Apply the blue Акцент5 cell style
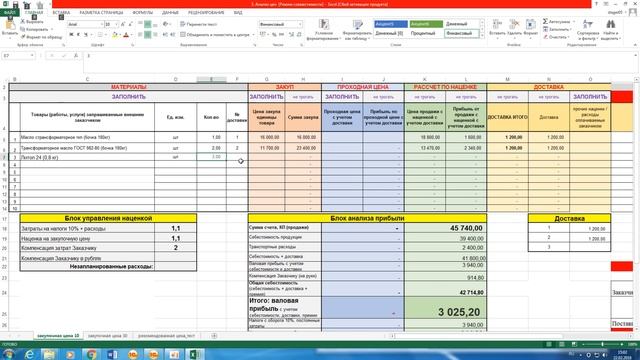The width and height of the screenshot is (640, 360). [x=391, y=24]
